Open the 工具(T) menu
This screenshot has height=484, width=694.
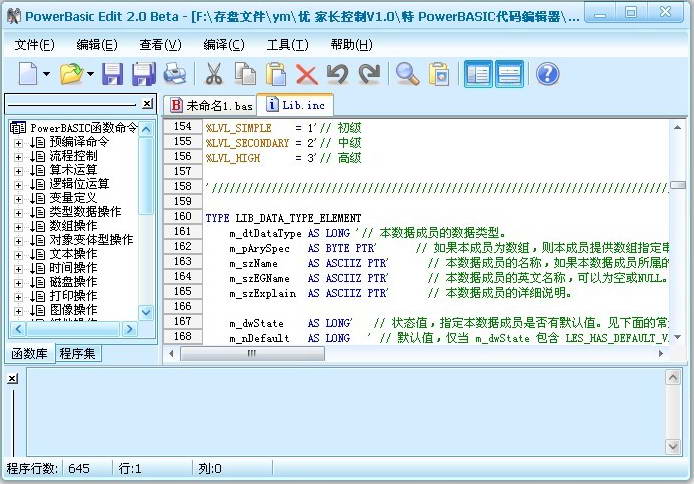[x=287, y=45]
